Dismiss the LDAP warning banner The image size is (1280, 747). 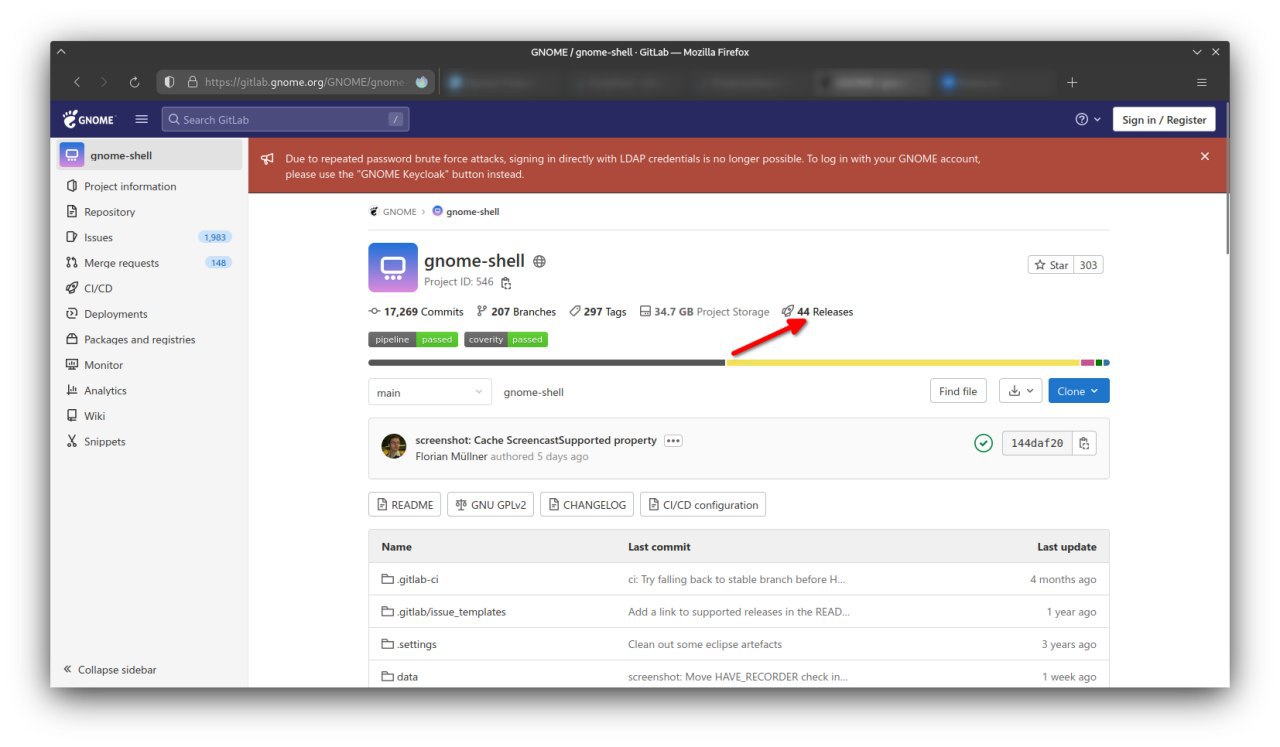1205,156
